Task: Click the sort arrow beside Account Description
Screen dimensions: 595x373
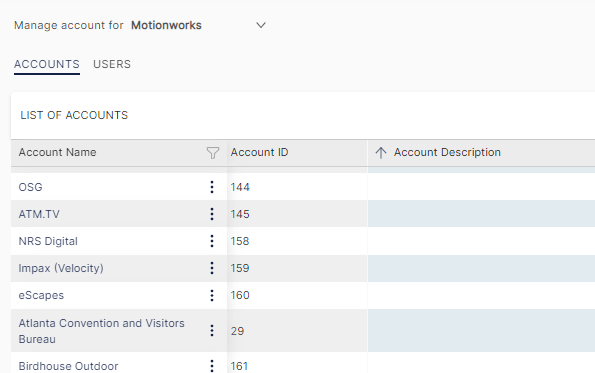Action: [x=381, y=153]
